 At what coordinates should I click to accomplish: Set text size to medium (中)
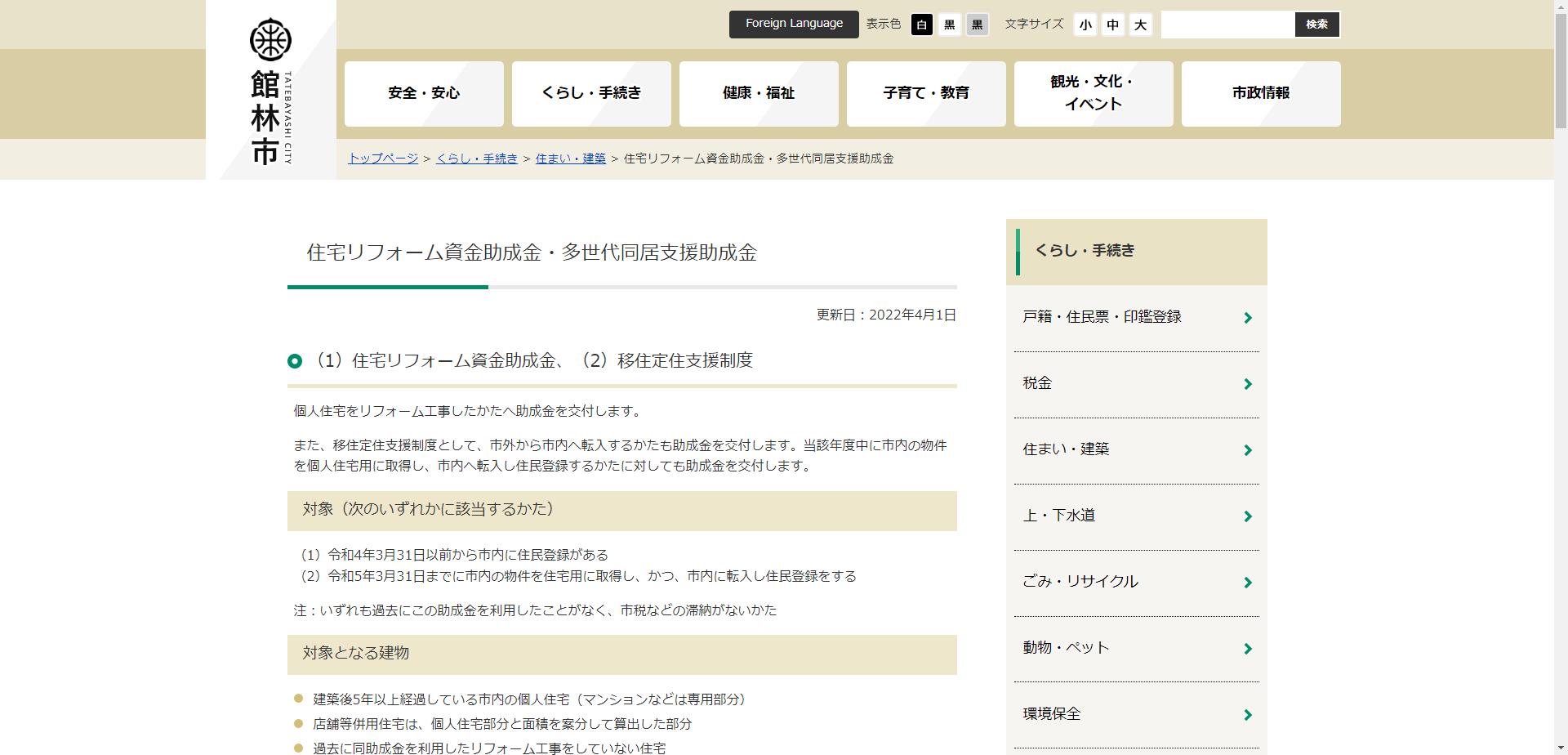pos(1113,25)
